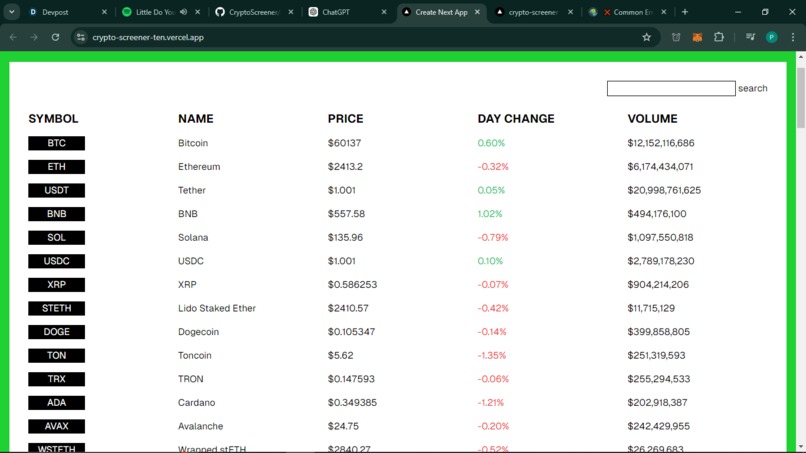Click the TRX symbol badge
806x453 pixels.
(x=57, y=379)
